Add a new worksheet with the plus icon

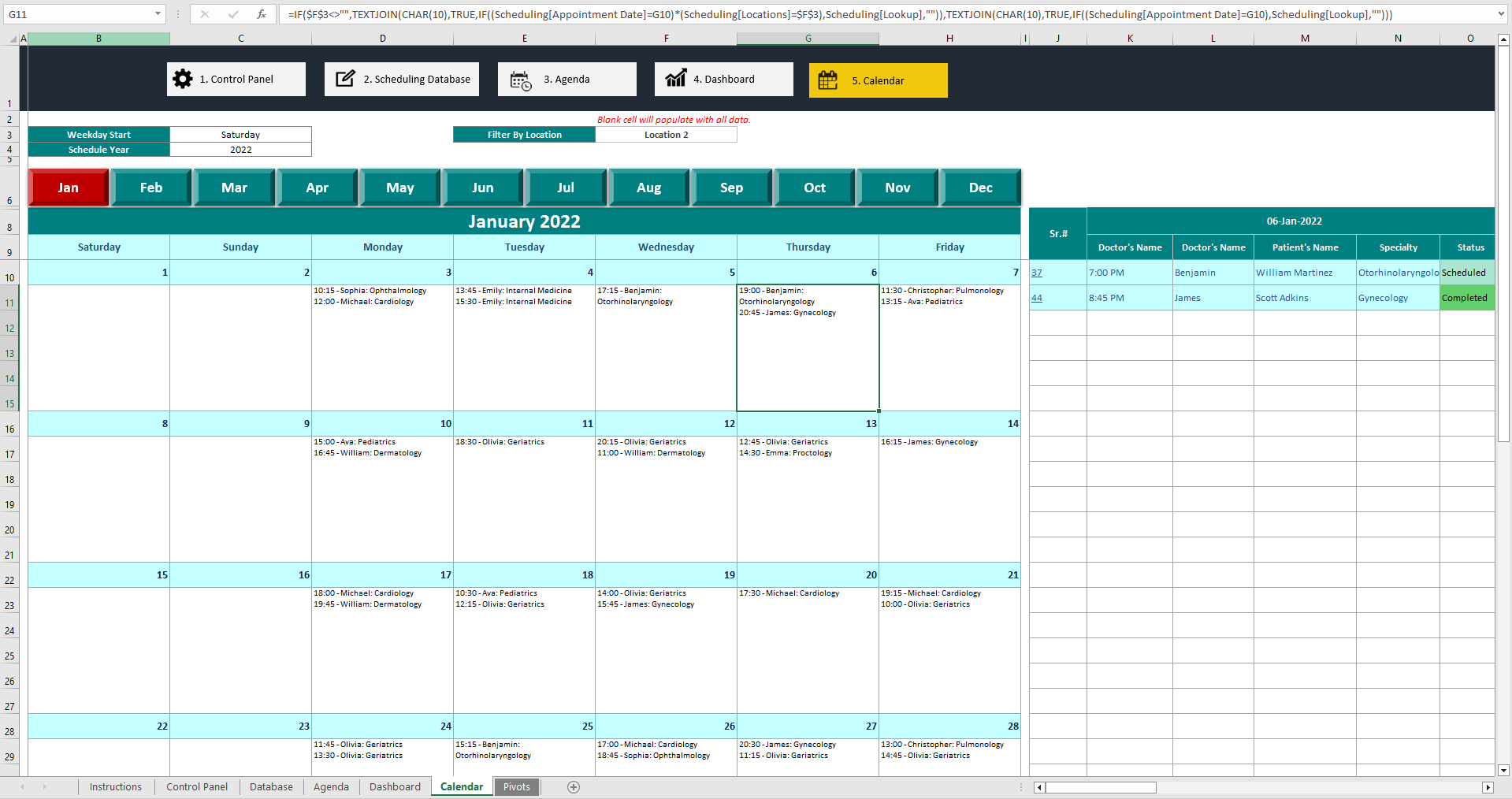[x=574, y=786]
